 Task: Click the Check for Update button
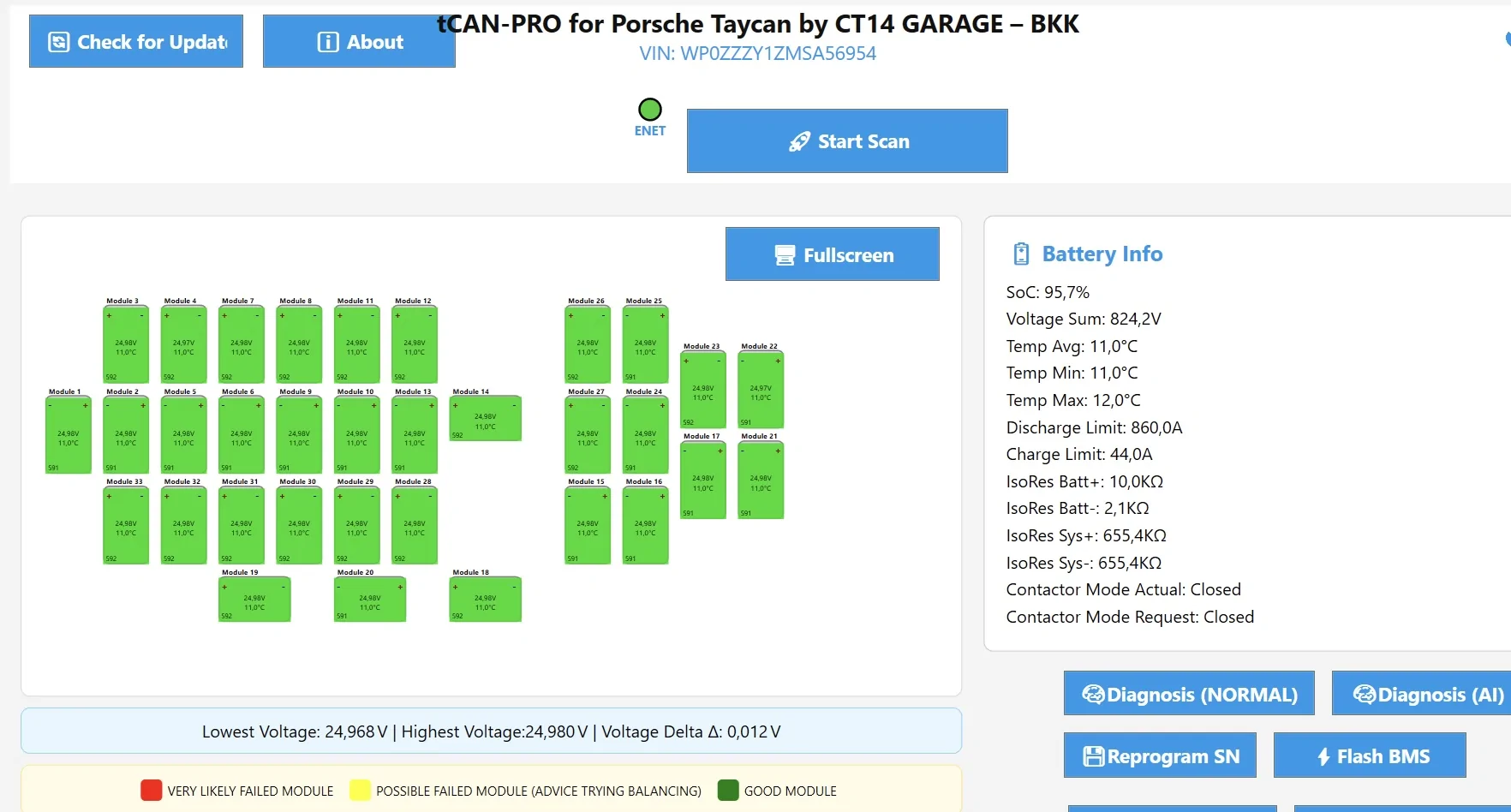[x=136, y=41]
